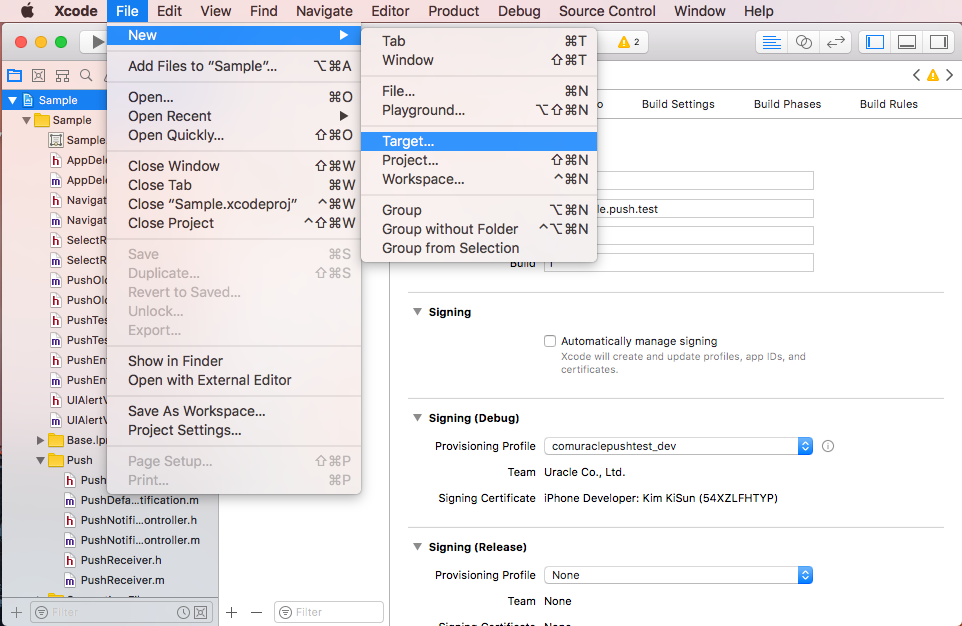Switch to Build Rules tab
The image size is (962, 626).
pyautogui.click(x=888, y=104)
